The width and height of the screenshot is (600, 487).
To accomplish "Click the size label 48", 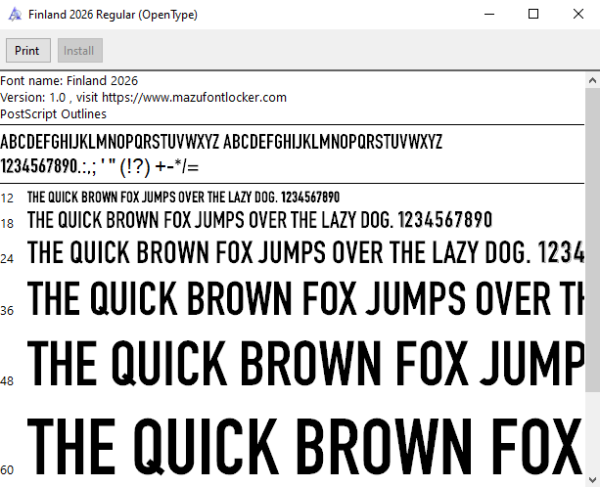I will click(x=7, y=381).
